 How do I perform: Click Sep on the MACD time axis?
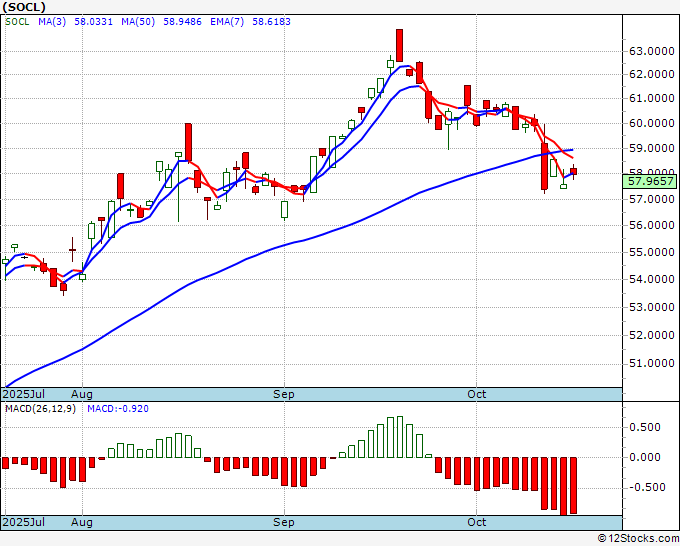[x=284, y=522]
